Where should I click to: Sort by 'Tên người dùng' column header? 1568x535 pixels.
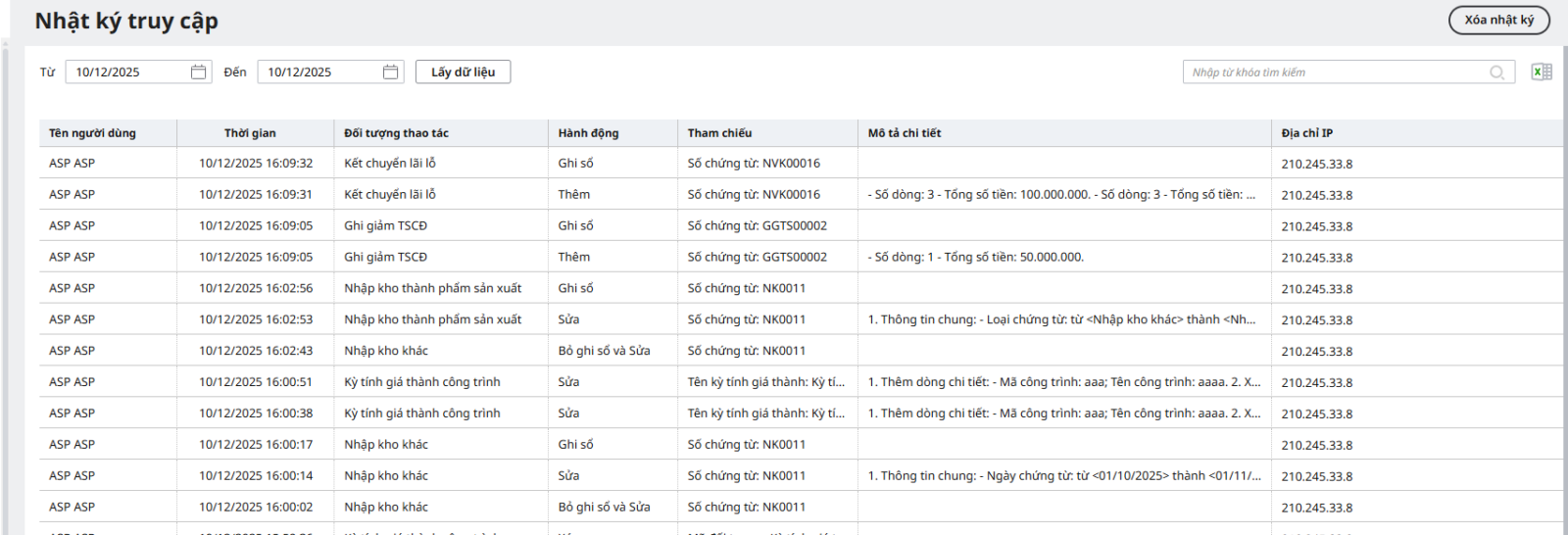coord(93,133)
